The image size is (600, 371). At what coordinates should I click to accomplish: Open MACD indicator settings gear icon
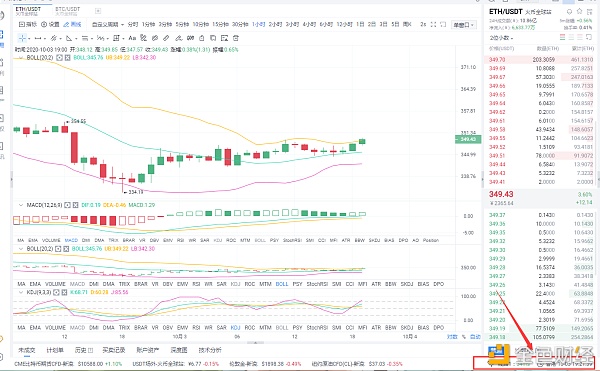click(x=67, y=205)
